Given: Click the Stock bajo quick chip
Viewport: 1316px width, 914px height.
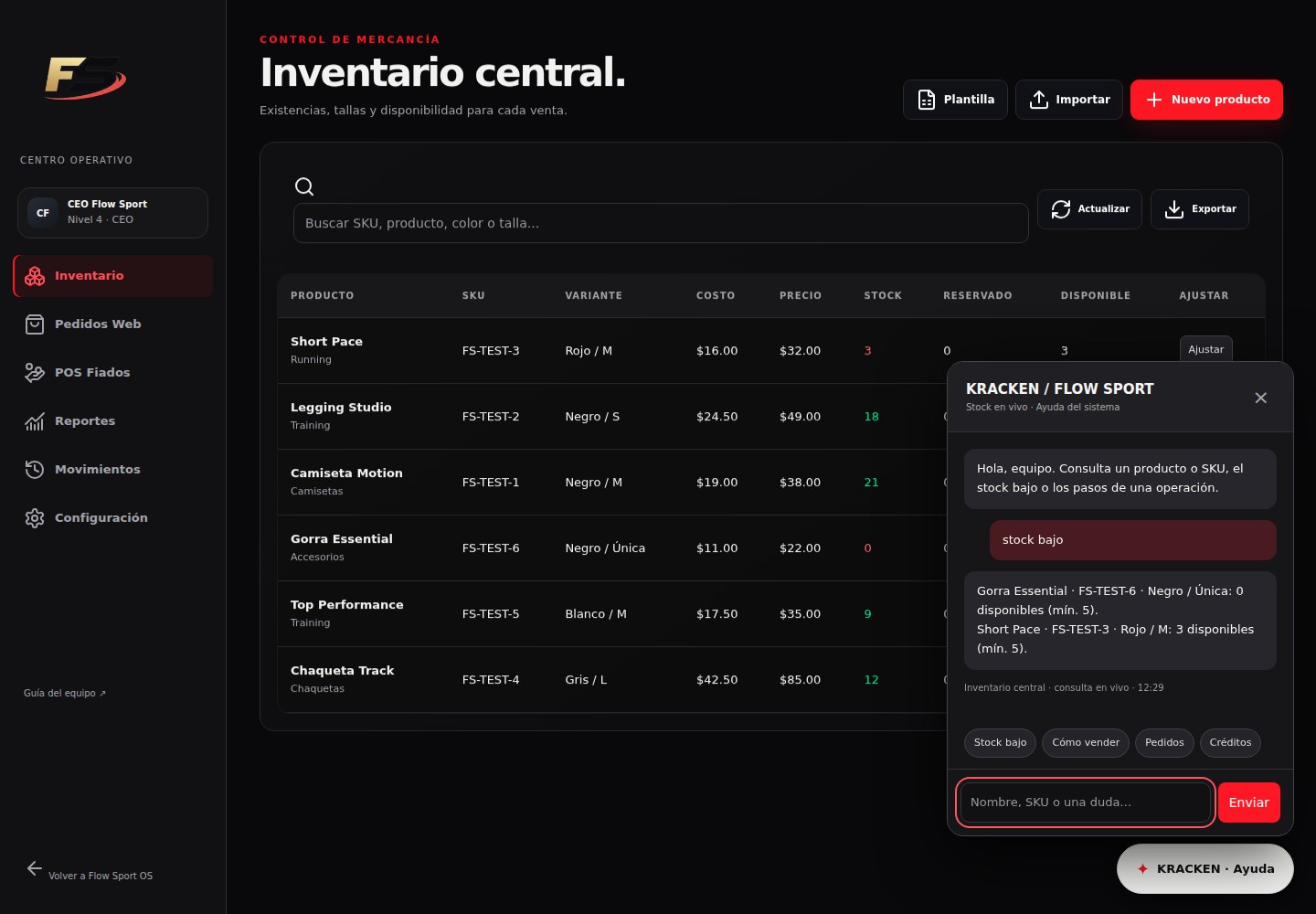Looking at the screenshot, I should [1000, 742].
